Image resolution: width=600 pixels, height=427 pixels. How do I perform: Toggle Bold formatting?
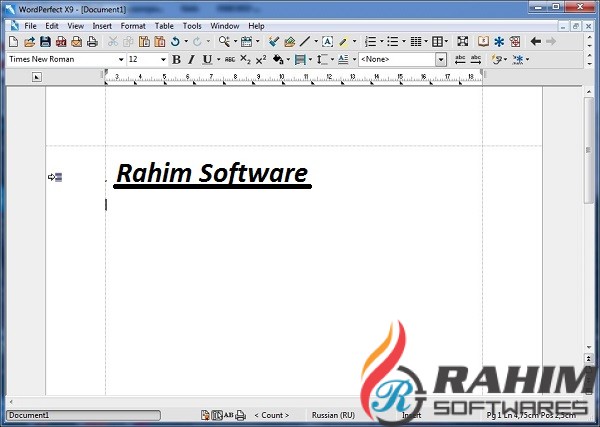[176, 59]
